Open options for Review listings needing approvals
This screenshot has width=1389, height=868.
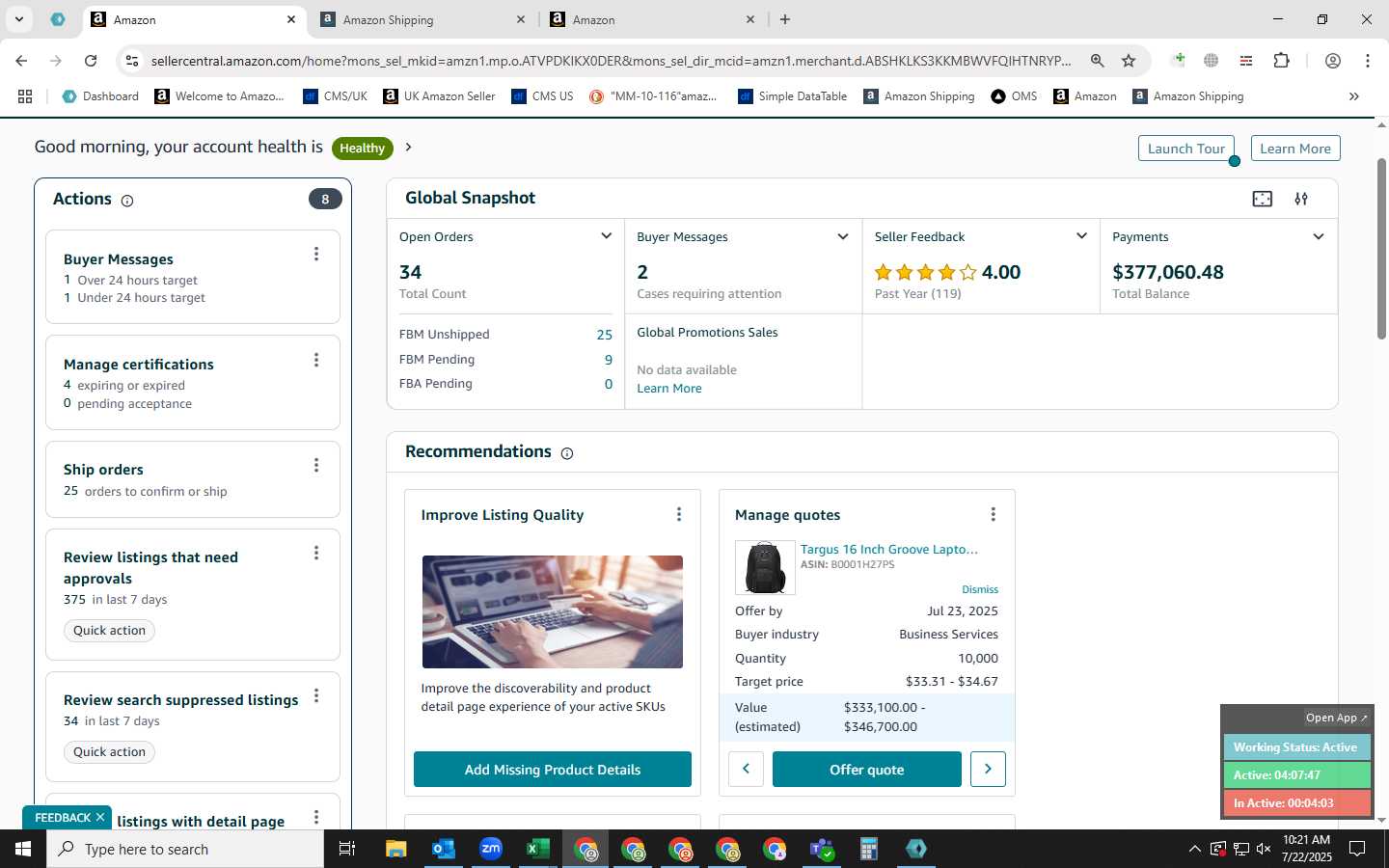(x=316, y=553)
